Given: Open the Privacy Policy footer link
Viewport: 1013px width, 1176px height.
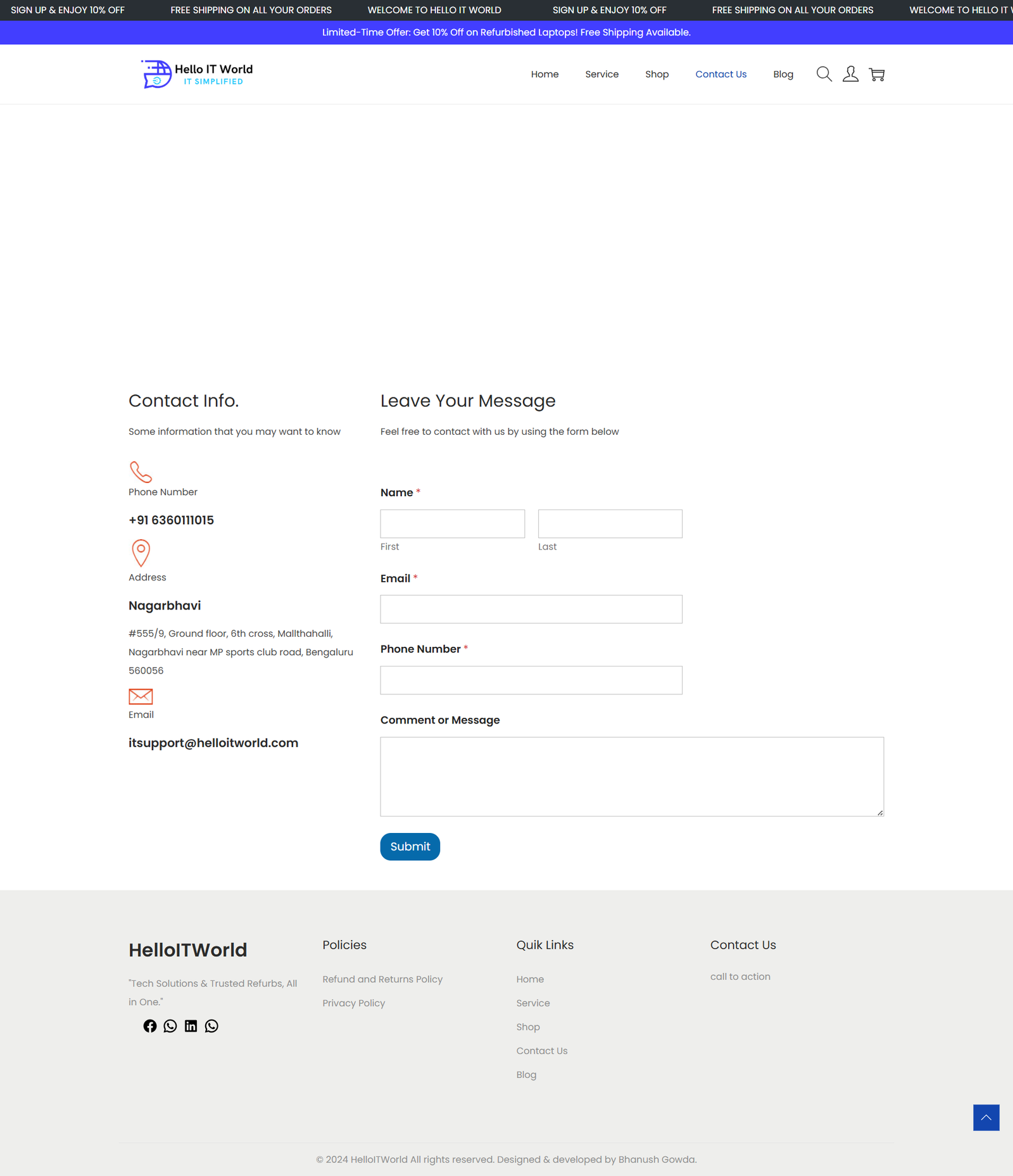Looking at the screenshot, I should pos(353,1003).
